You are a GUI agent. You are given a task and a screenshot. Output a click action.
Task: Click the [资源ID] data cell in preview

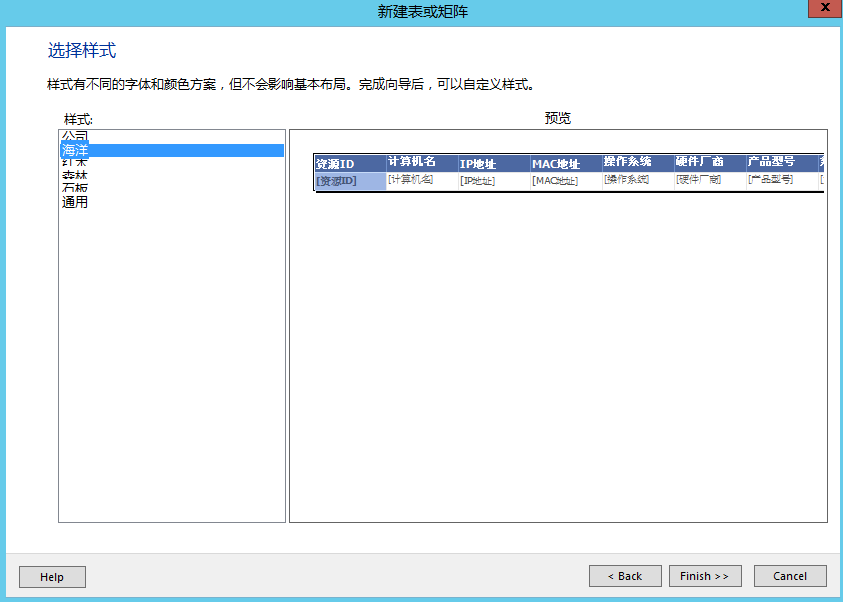pyautogui.click(x=351, y=181)
